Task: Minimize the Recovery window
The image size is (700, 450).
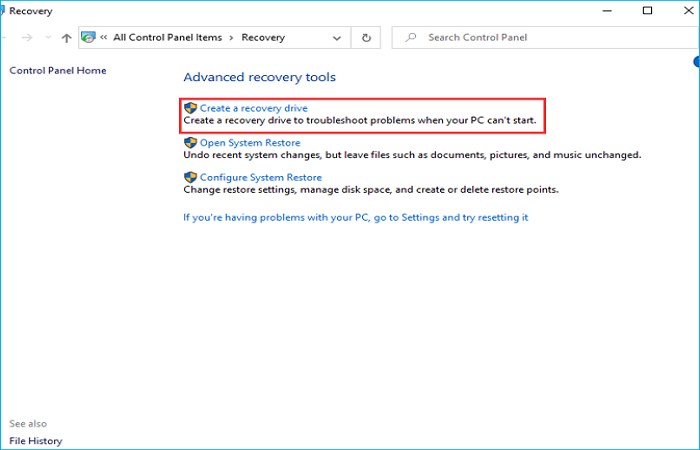Action: pyautogui.click(x=607, y=11)
